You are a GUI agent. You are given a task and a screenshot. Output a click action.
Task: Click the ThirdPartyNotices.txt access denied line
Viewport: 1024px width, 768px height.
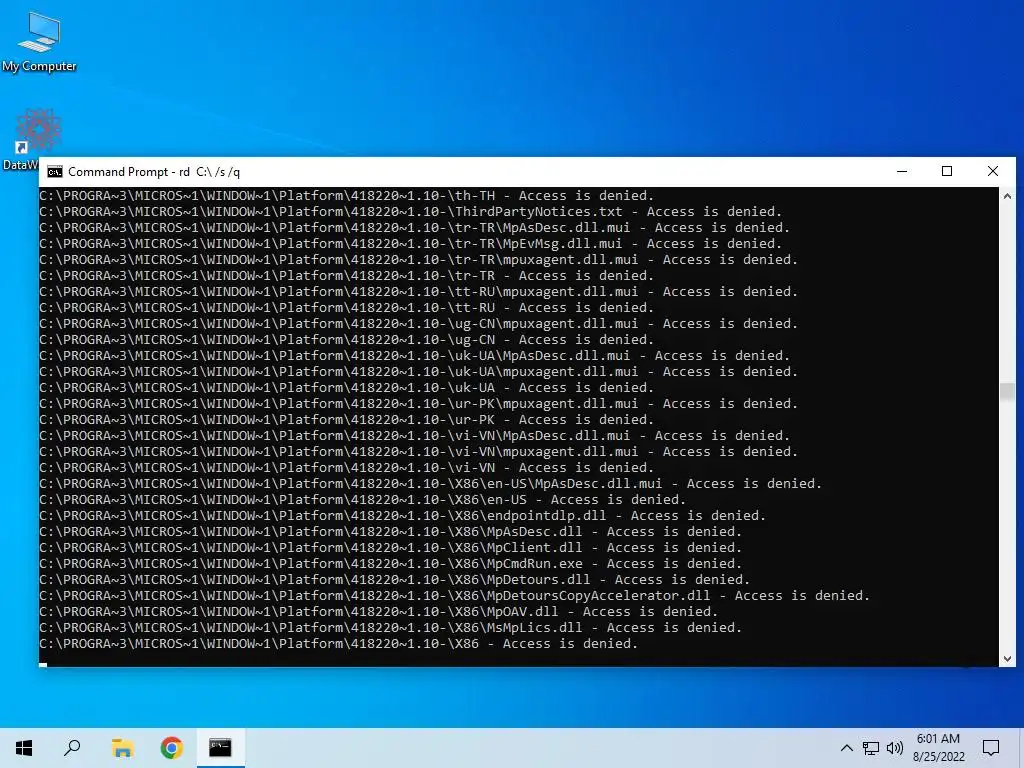coord(410,212)
